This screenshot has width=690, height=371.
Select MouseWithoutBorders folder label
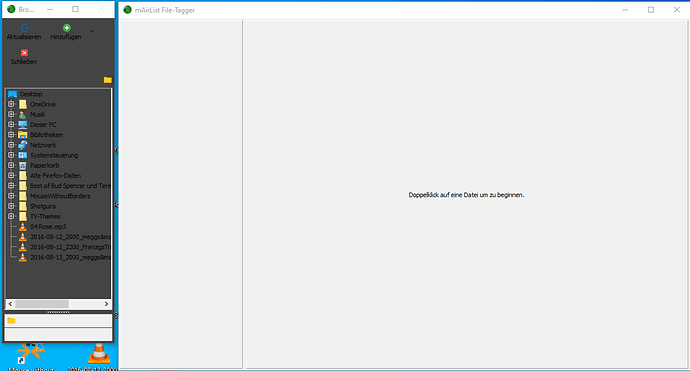(x=60, y=196)
